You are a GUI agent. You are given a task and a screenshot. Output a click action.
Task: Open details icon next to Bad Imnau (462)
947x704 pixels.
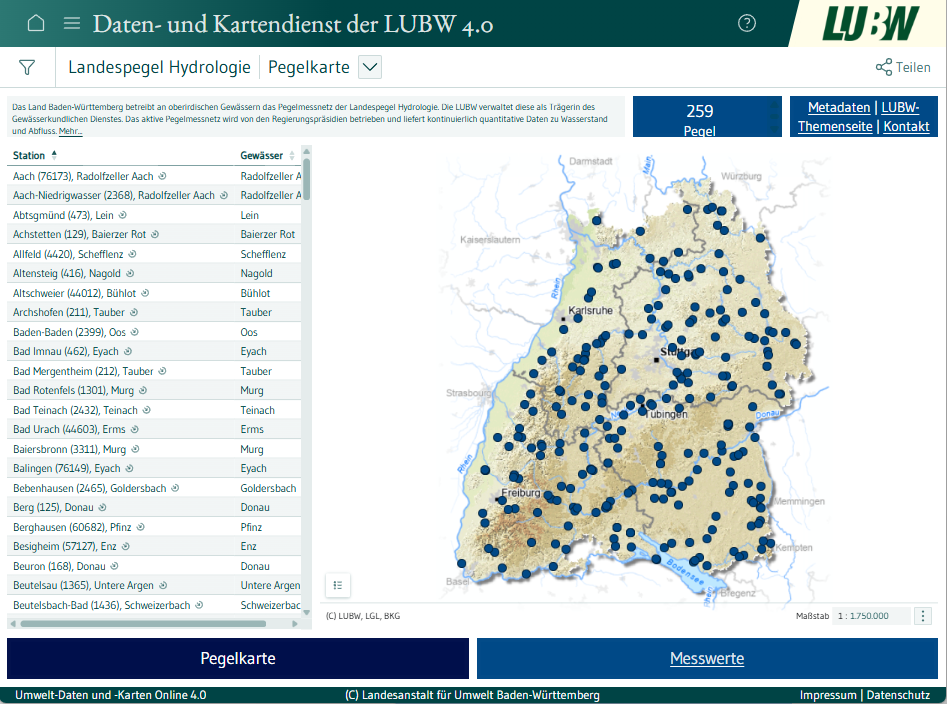point(127,351)
